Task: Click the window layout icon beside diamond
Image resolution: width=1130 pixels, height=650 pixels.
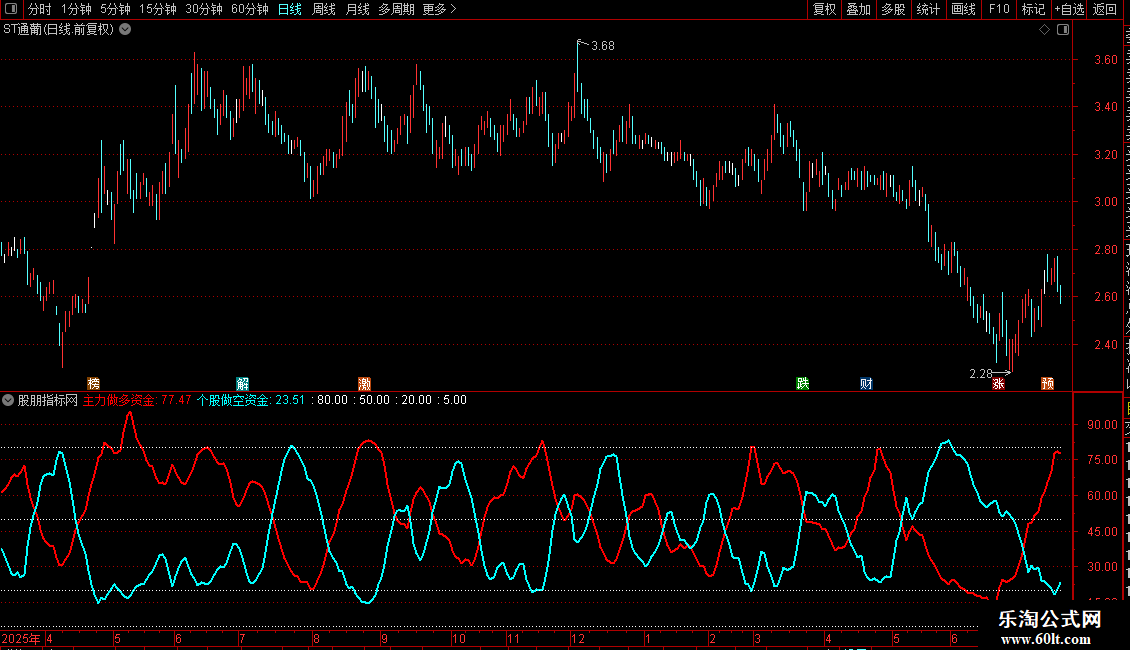Action: pos(1063,30)
